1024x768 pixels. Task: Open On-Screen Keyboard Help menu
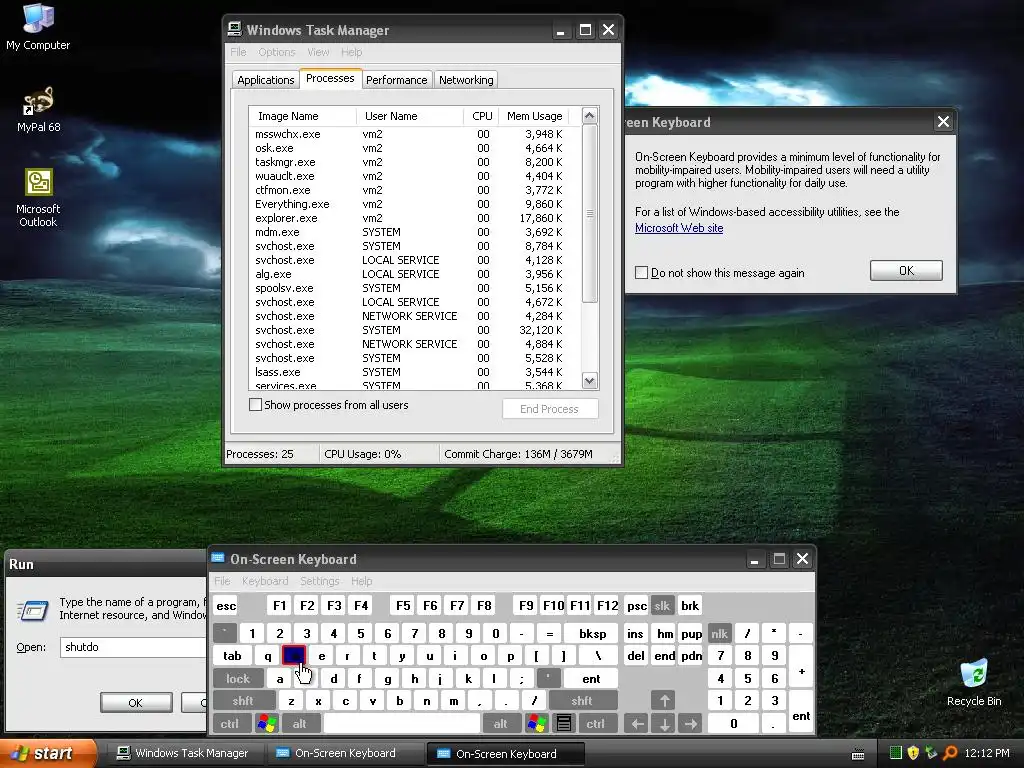tap(361, 581)
